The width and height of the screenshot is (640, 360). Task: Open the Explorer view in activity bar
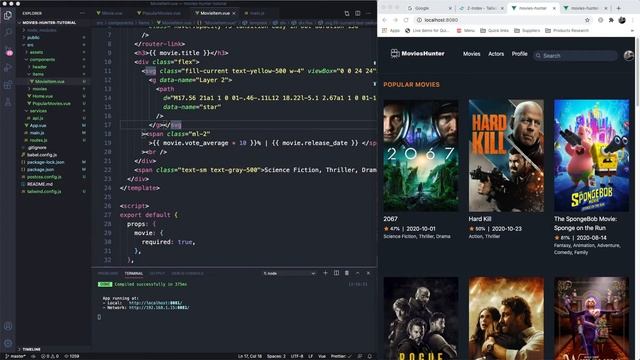click(x=8, y=16)
